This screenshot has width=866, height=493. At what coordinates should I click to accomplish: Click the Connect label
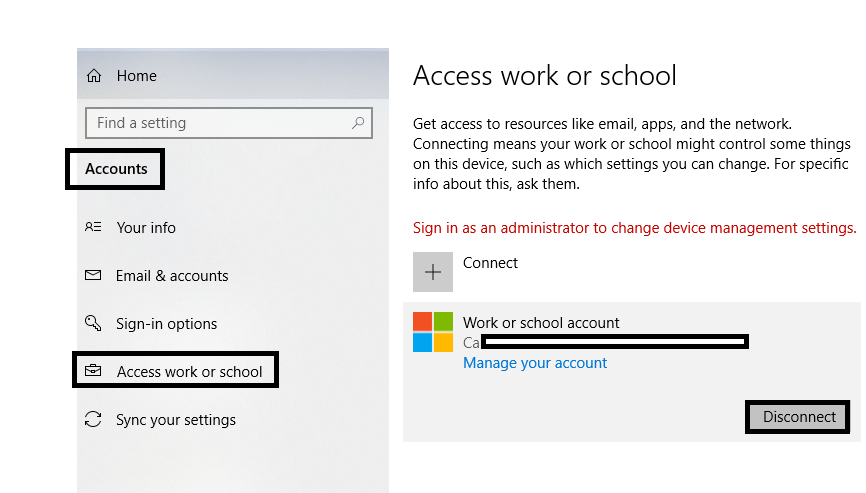[x=490, y=263]
